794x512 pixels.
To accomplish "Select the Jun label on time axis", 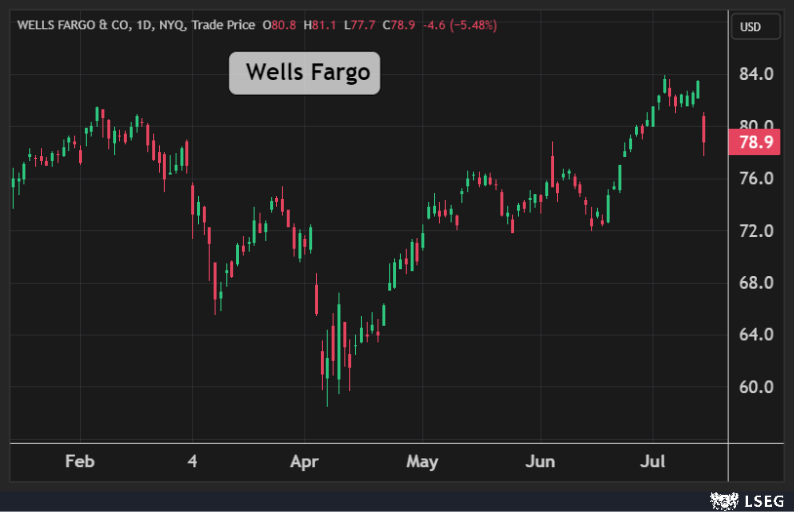I will tap(540, 462).
